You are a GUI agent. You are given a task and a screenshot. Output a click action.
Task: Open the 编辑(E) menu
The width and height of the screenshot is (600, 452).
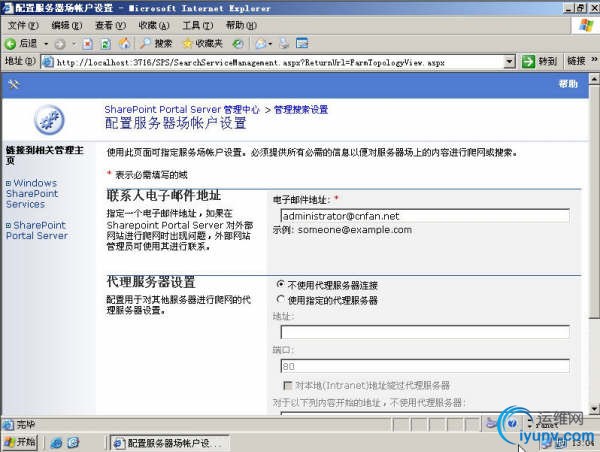(67, 26)
